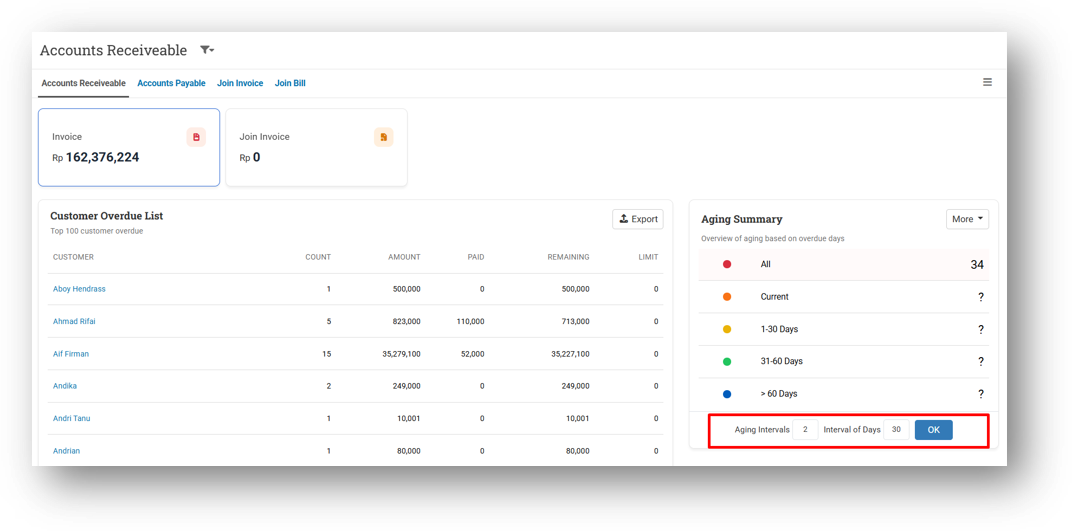Open customer Andika

click(x=65, y=386)
